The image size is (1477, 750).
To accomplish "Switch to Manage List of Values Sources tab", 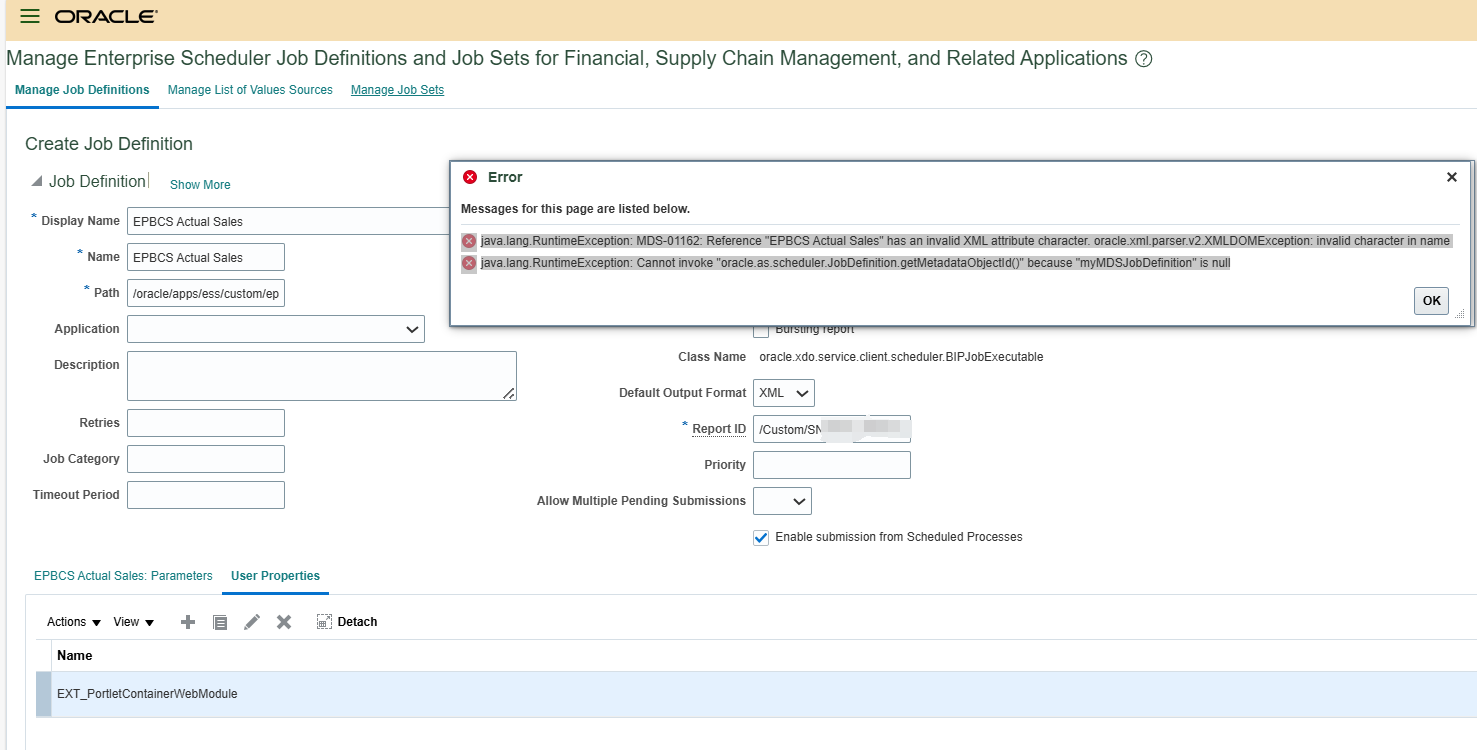I will [250, 90].
